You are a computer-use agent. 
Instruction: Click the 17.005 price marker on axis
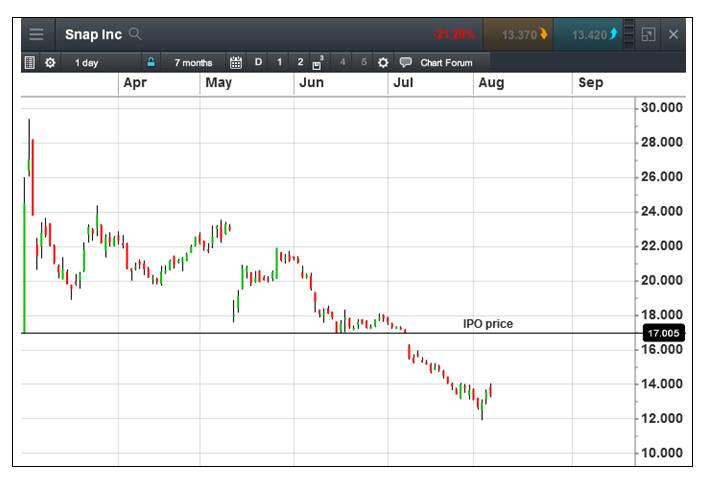663,333
